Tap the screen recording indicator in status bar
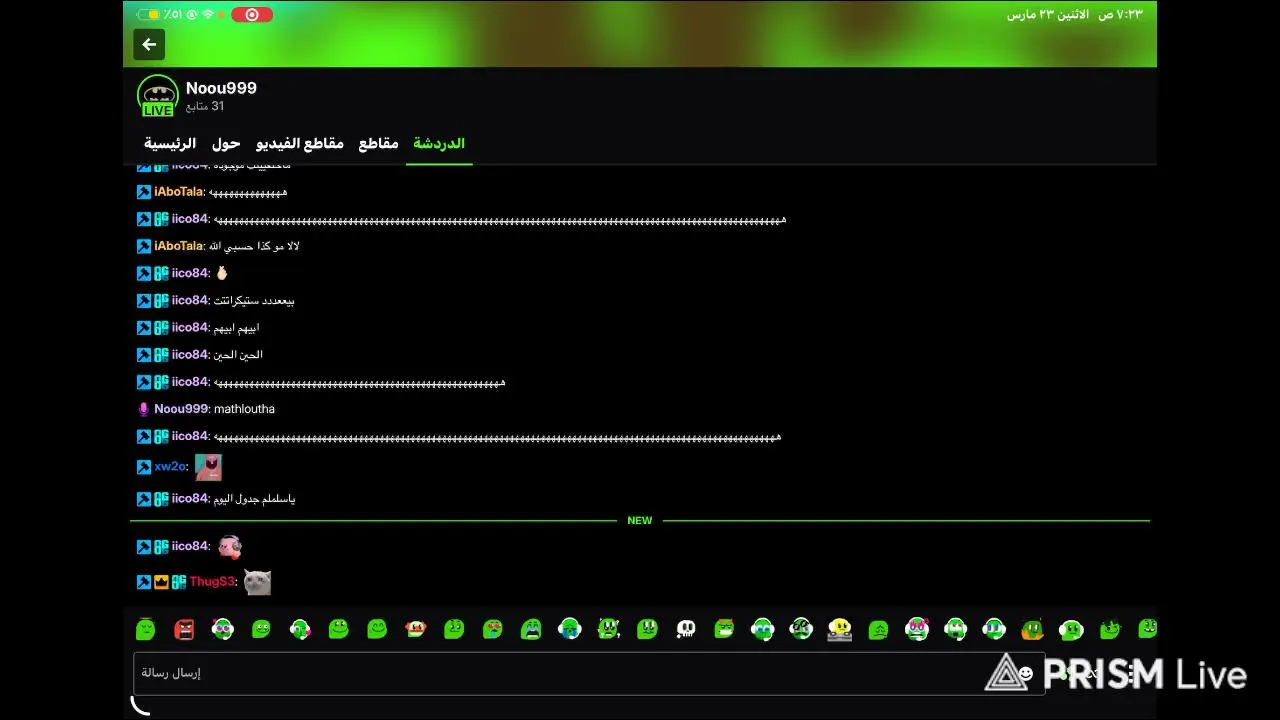Image resolution: width=1280 pixels, height=720 pixels. (252, 15)
